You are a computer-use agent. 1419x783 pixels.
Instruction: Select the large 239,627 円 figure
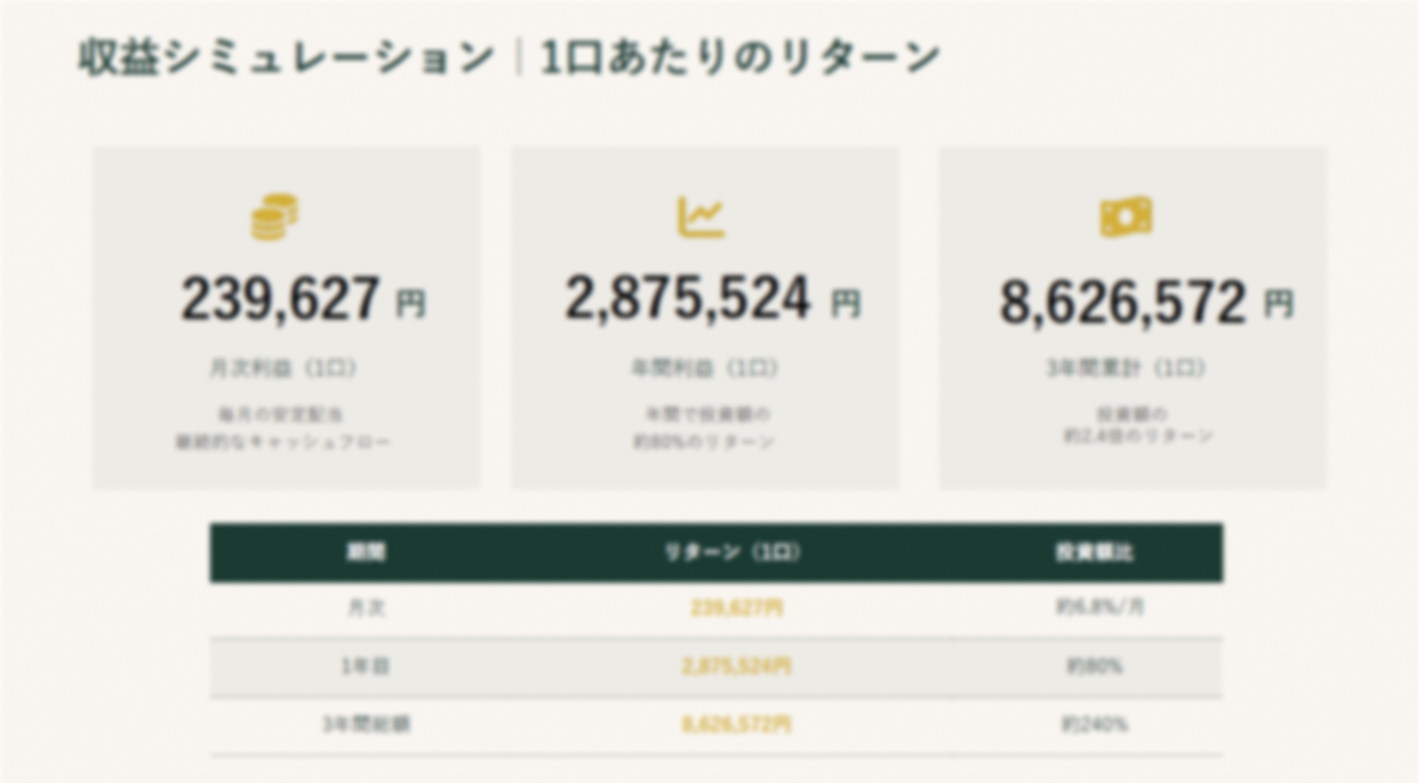[303, 299]
